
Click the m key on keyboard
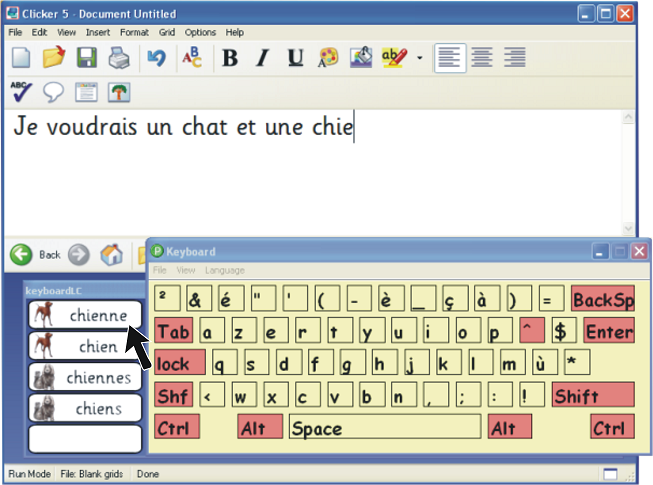pos(513,363)
